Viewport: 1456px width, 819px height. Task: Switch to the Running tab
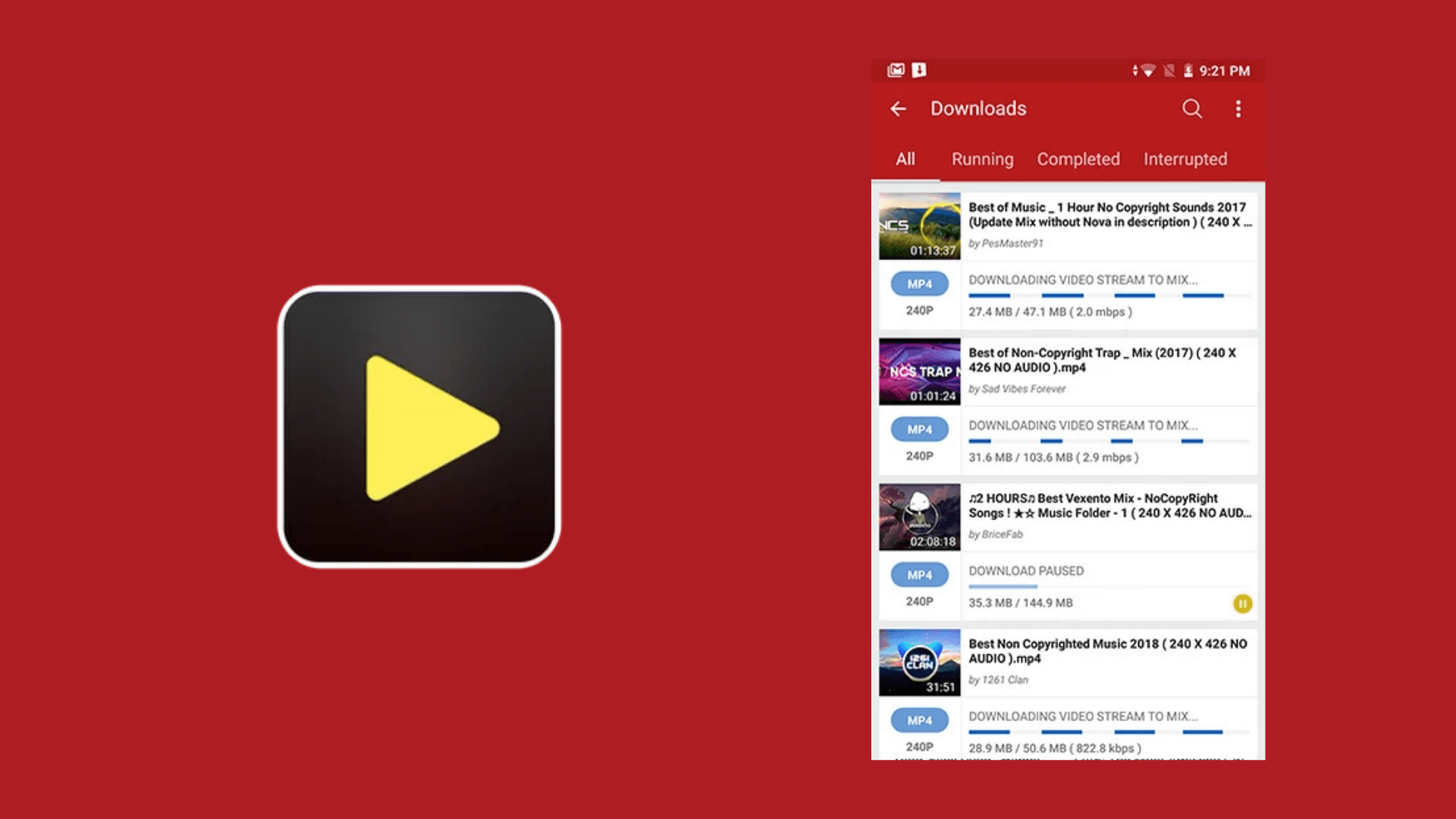982,159
